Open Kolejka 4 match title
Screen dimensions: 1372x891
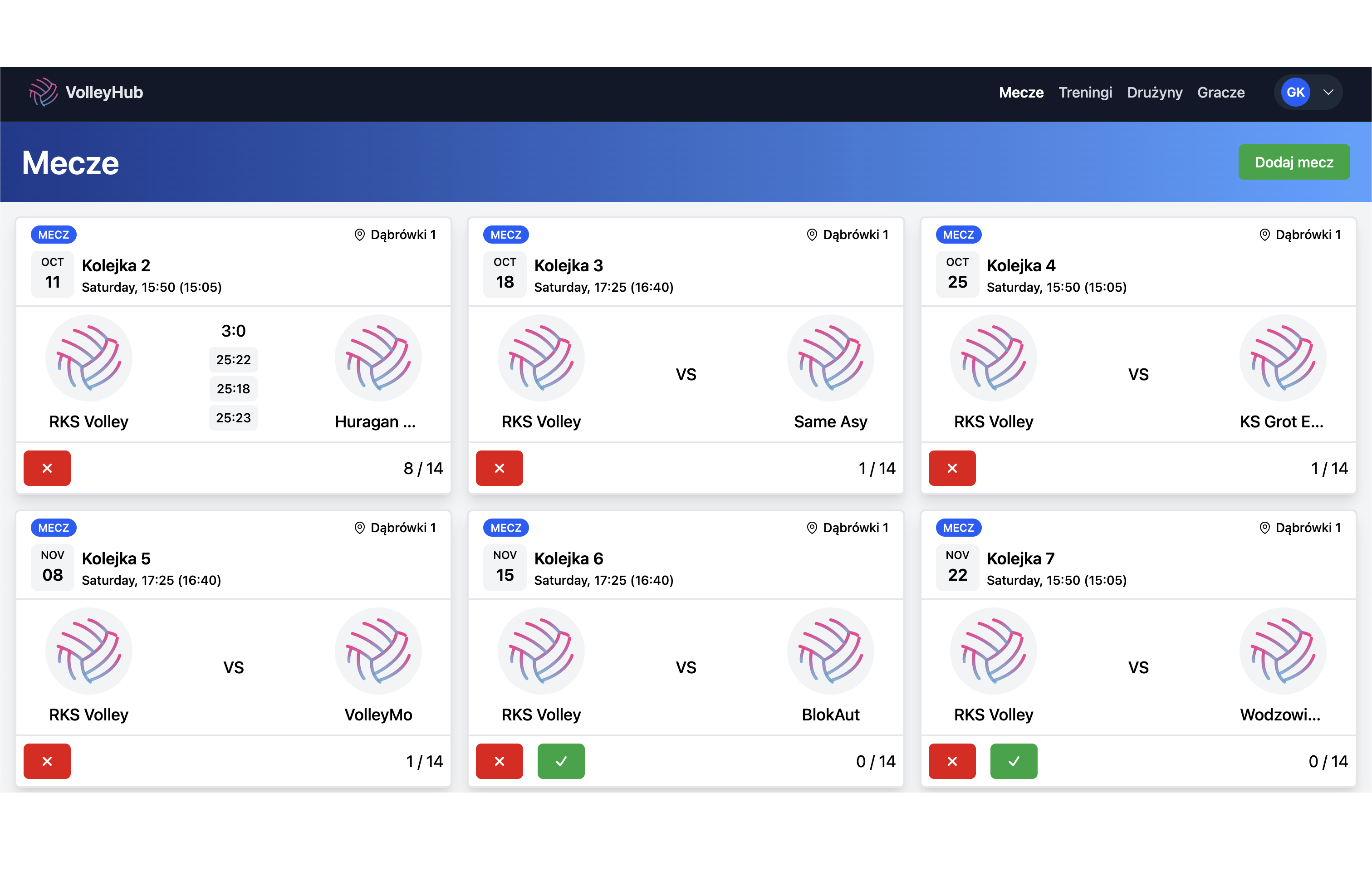tap(1021, 266)
